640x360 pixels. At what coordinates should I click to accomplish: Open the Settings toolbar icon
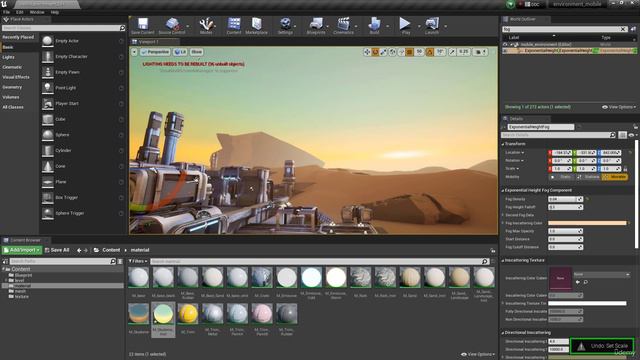[x=285, y=26]
